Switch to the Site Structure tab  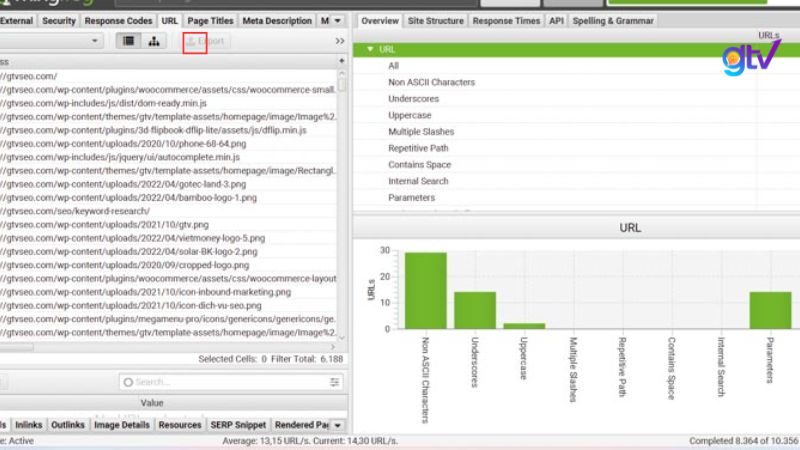point(435,20)
